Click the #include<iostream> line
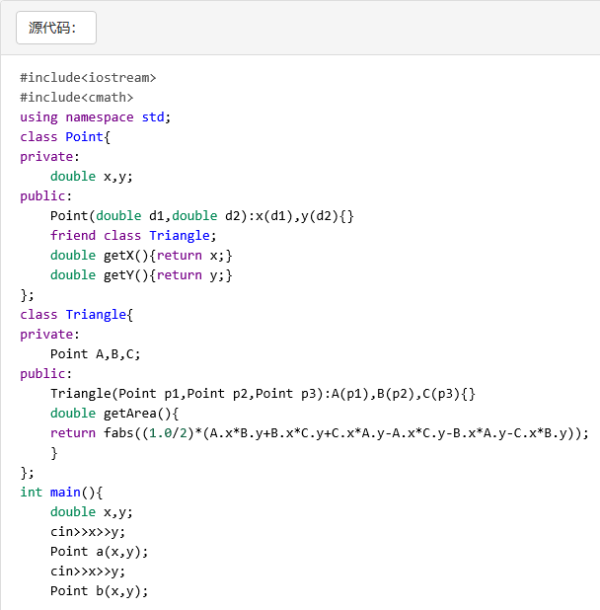600x610 pixels. pyautogui.click(x=88, y=77)
